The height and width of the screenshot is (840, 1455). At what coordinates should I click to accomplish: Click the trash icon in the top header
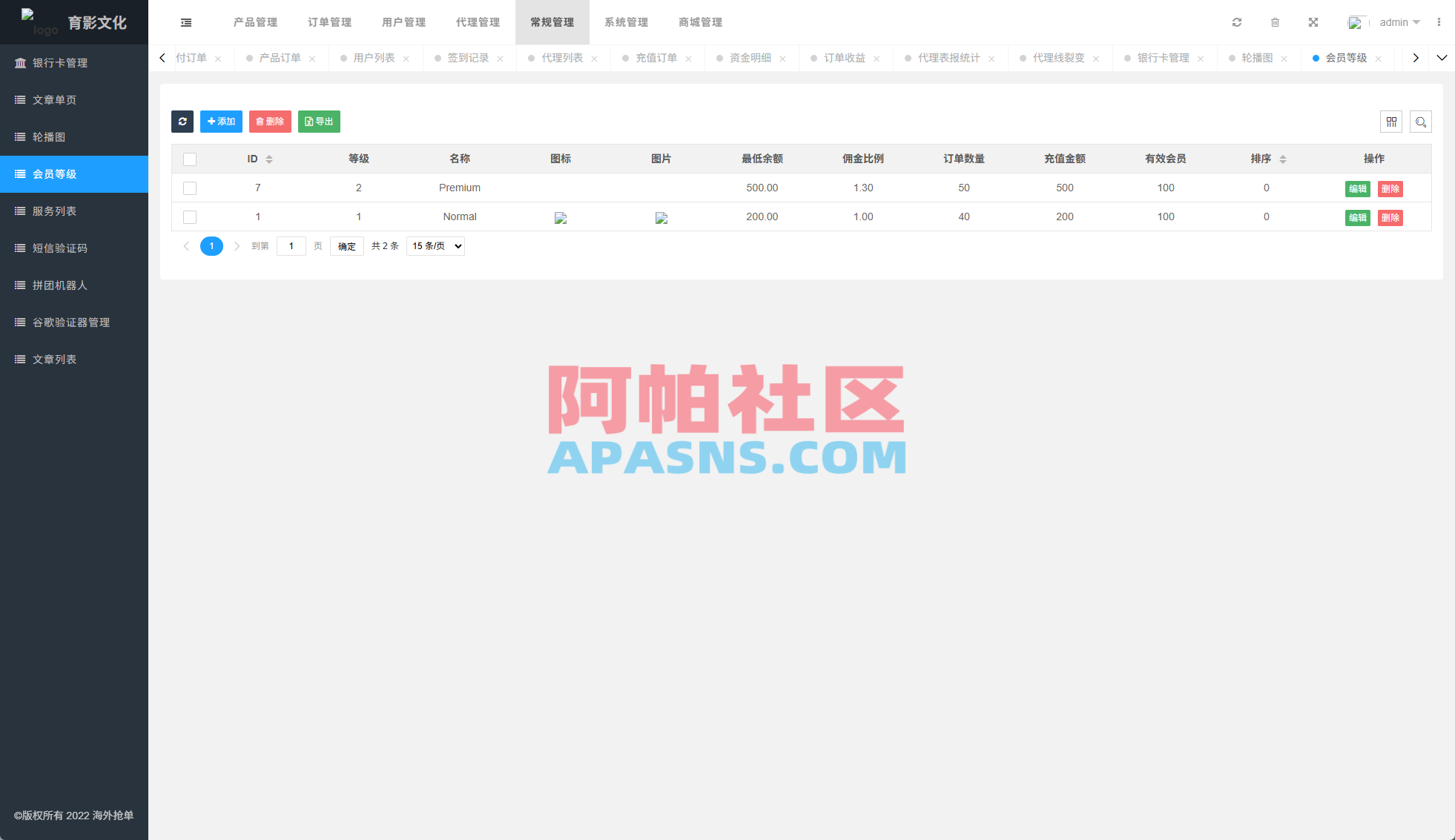(1276, 22)
